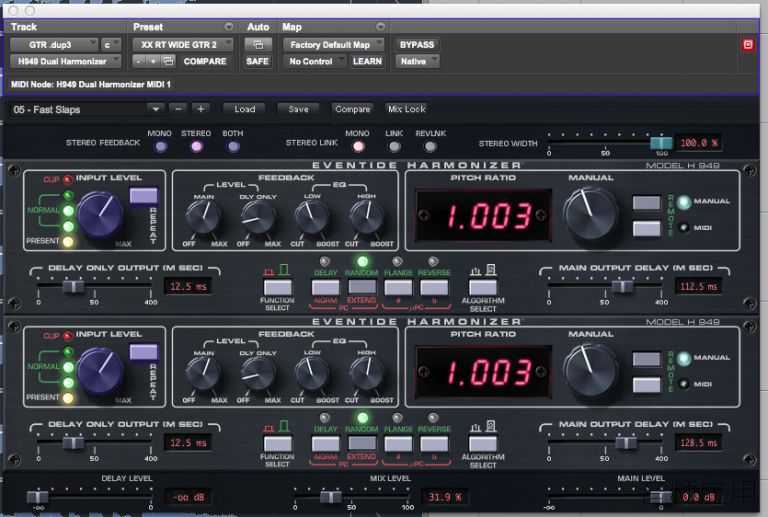Screen dimensions: 768x517
Task: Click the bottom unit Input Level knob
Action: [x=99, y=372]
